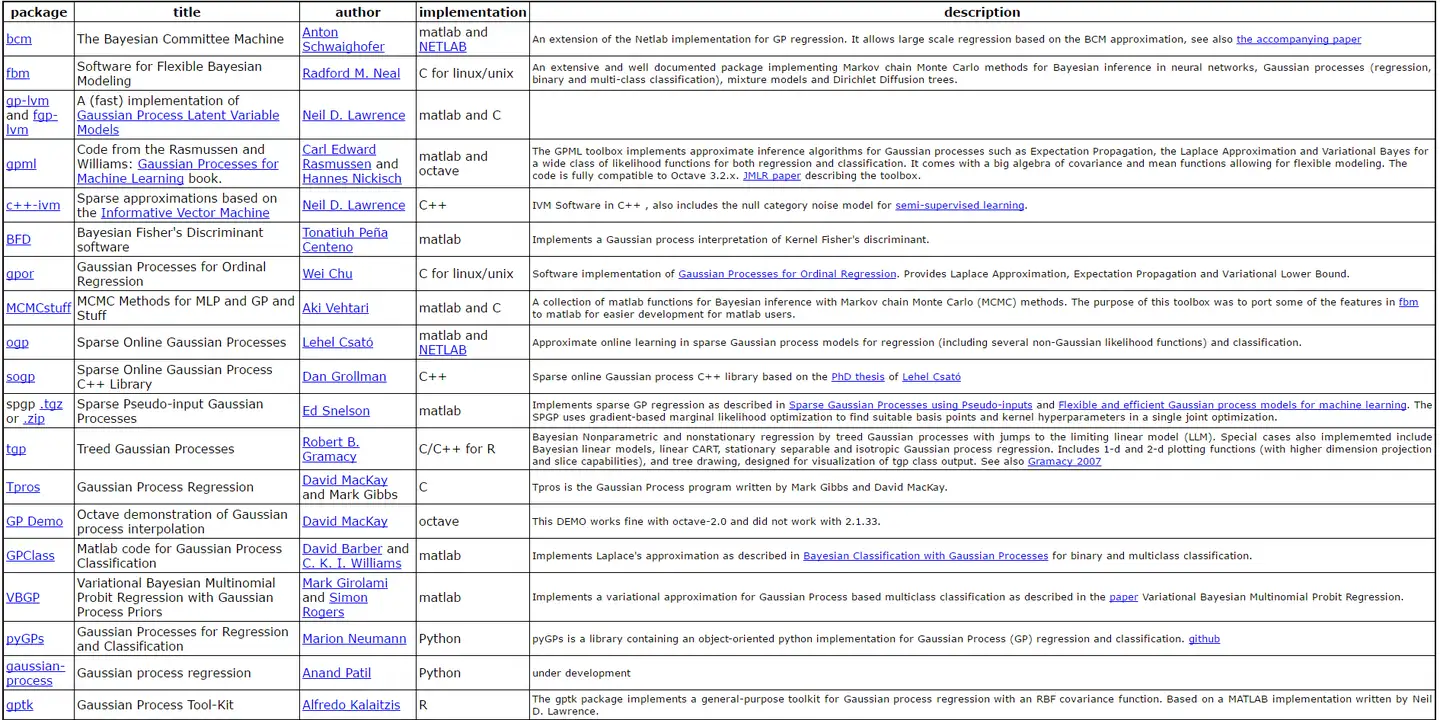1440x720 pixels.
Task: Visit author Aki Vehtari's page
Action: [335, 307]
